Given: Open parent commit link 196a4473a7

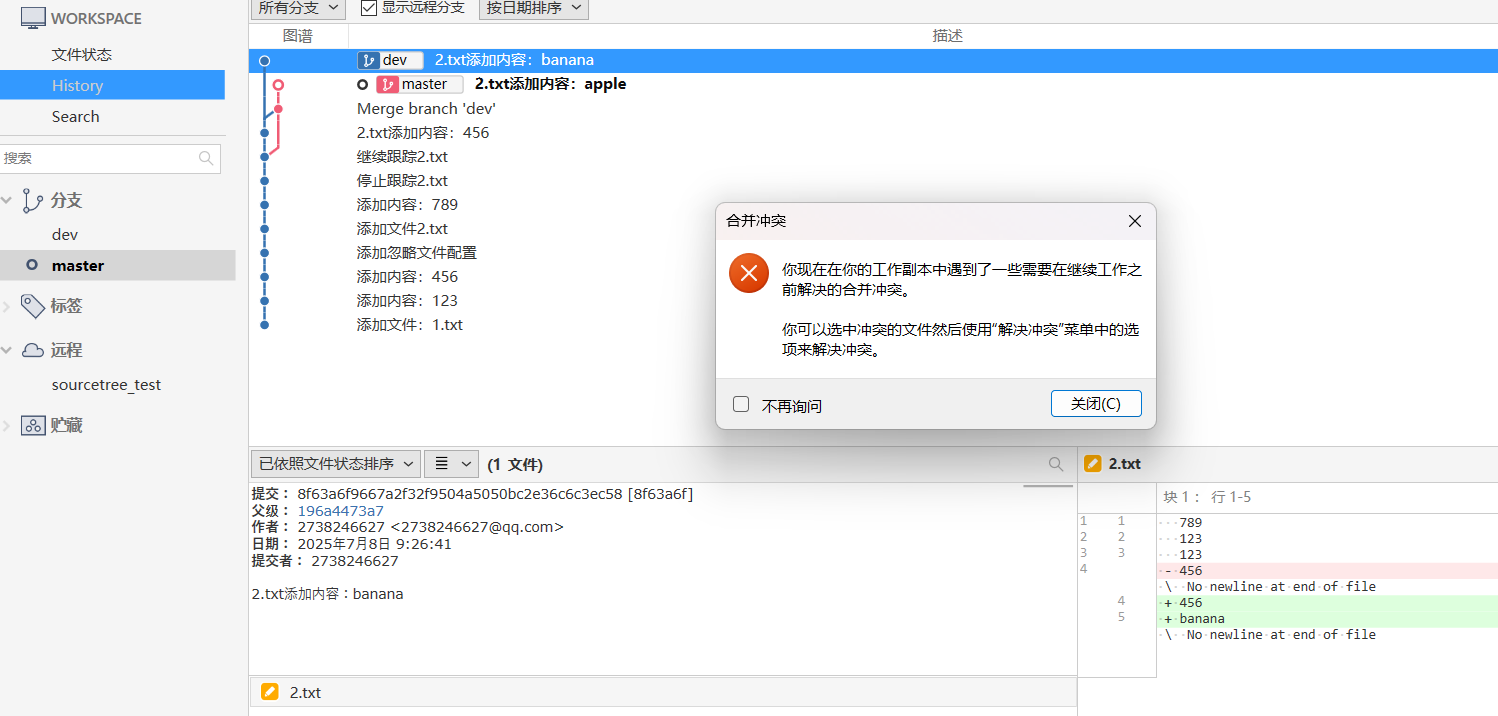Looking at the screenshot, I should click(340, 510).
